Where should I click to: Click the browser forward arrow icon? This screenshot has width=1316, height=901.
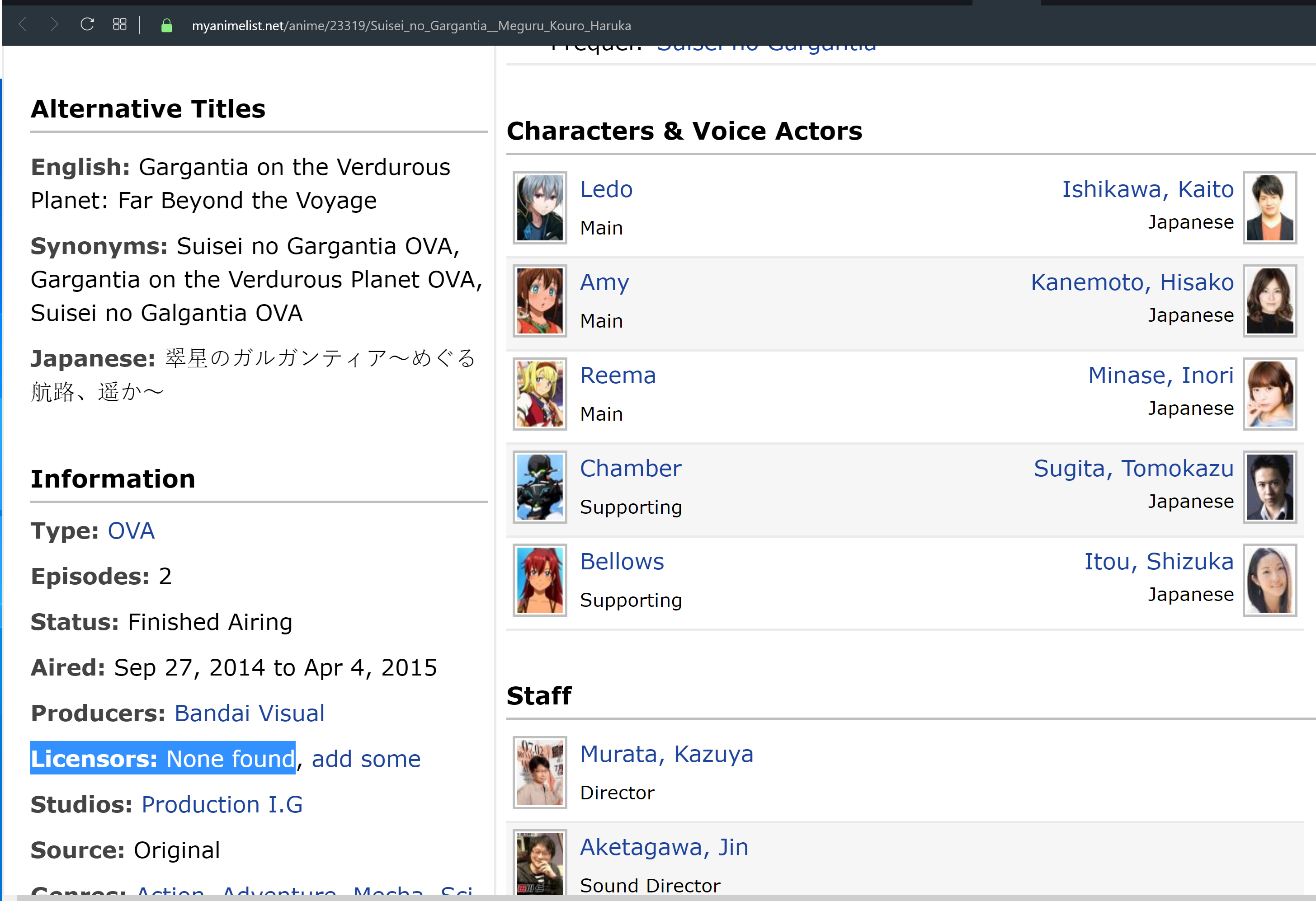coord(54,24)
